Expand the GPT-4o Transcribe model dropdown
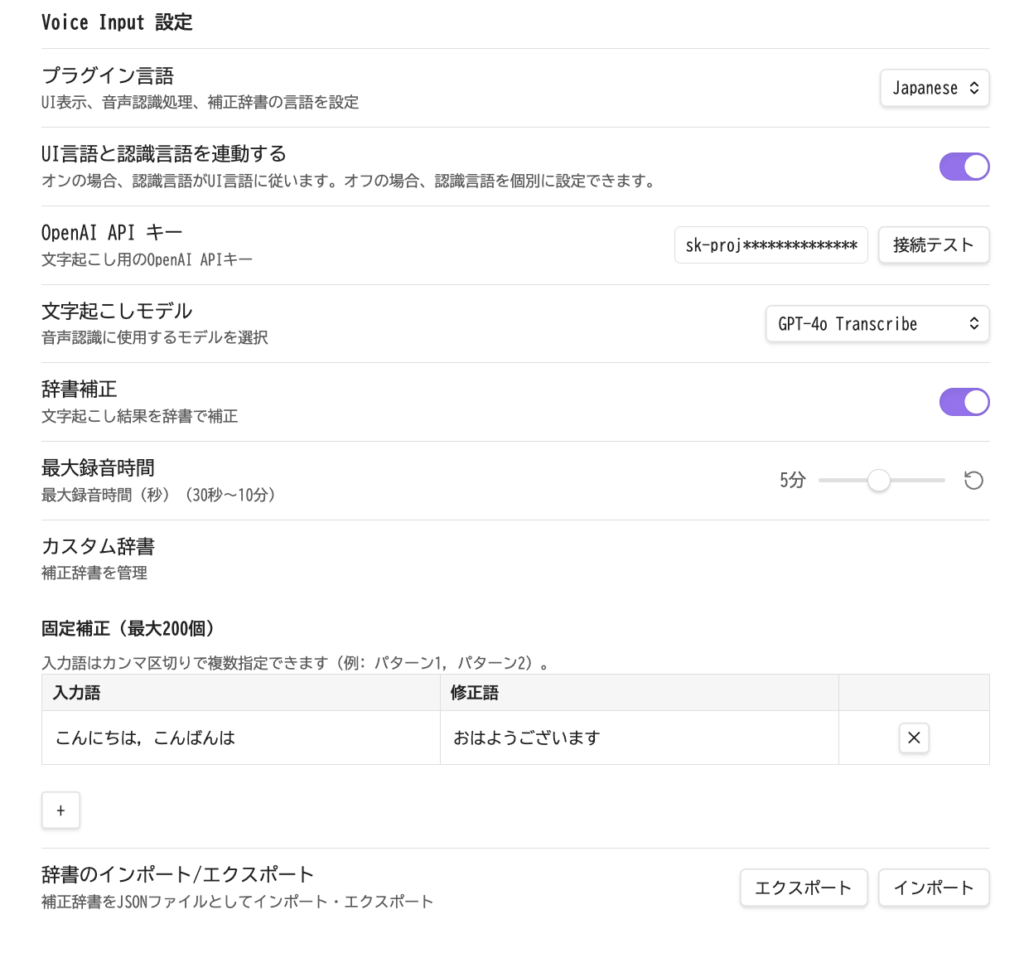The height and width of the screenshot is (958, 1024). click(x=877, y=324)
